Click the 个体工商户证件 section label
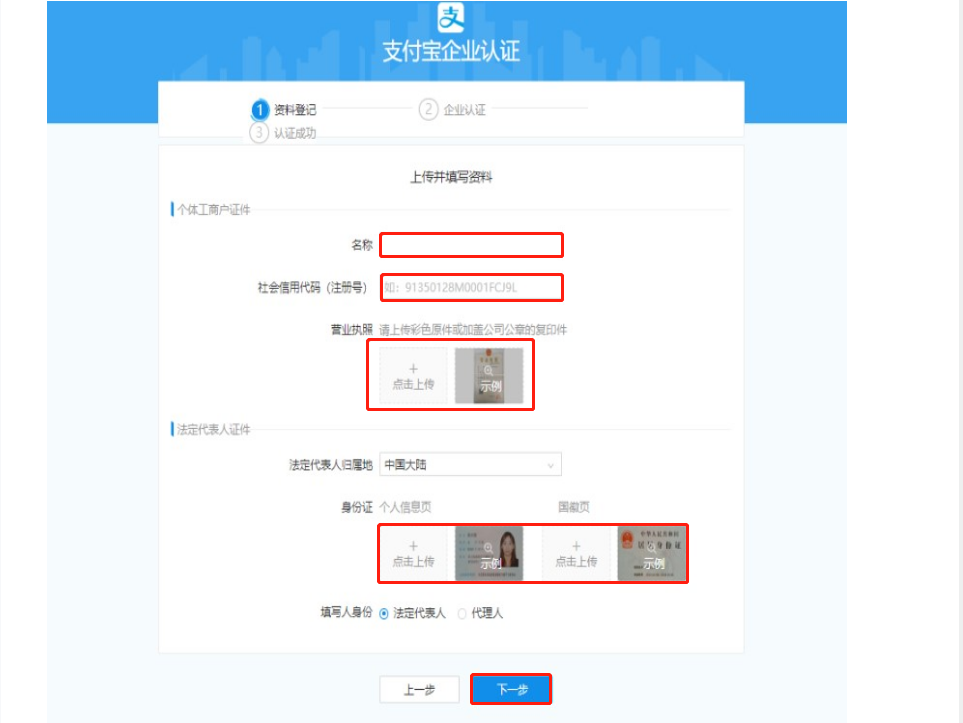 [x=214, y=209]
